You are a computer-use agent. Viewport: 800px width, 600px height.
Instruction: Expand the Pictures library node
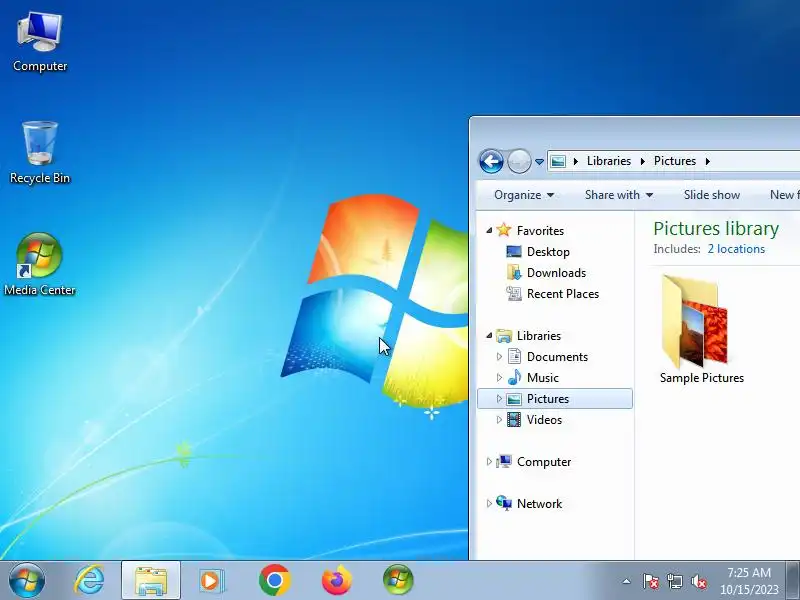(x=499, y=398)
